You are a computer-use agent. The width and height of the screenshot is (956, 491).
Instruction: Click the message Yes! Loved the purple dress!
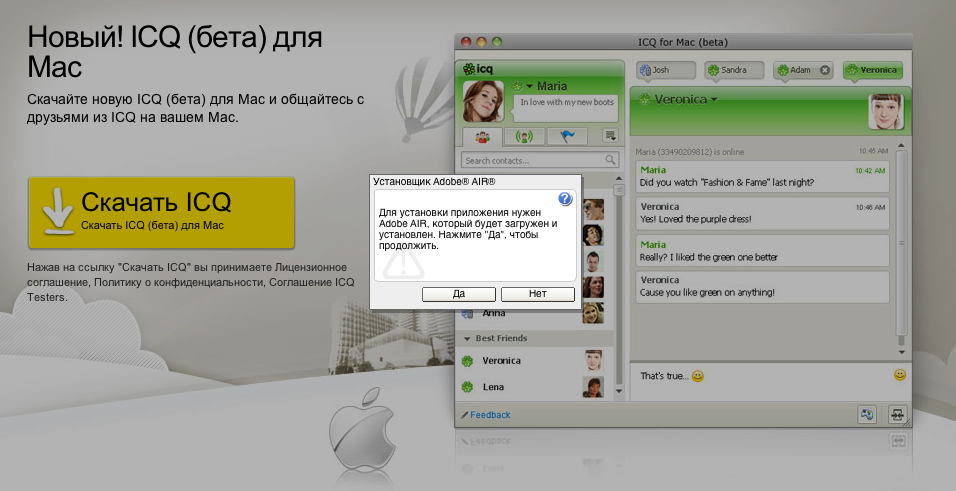(x=763, y=213)
